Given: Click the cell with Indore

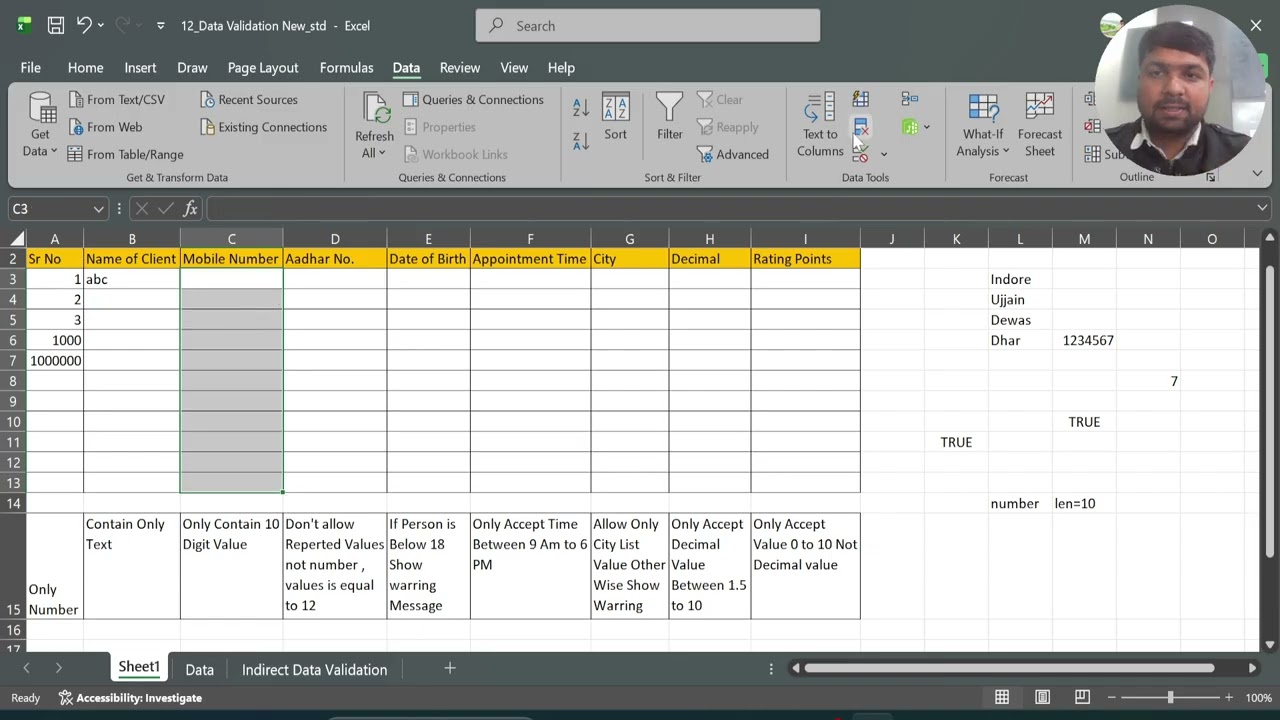Looking at the screenshot, I should point(1020,279).
